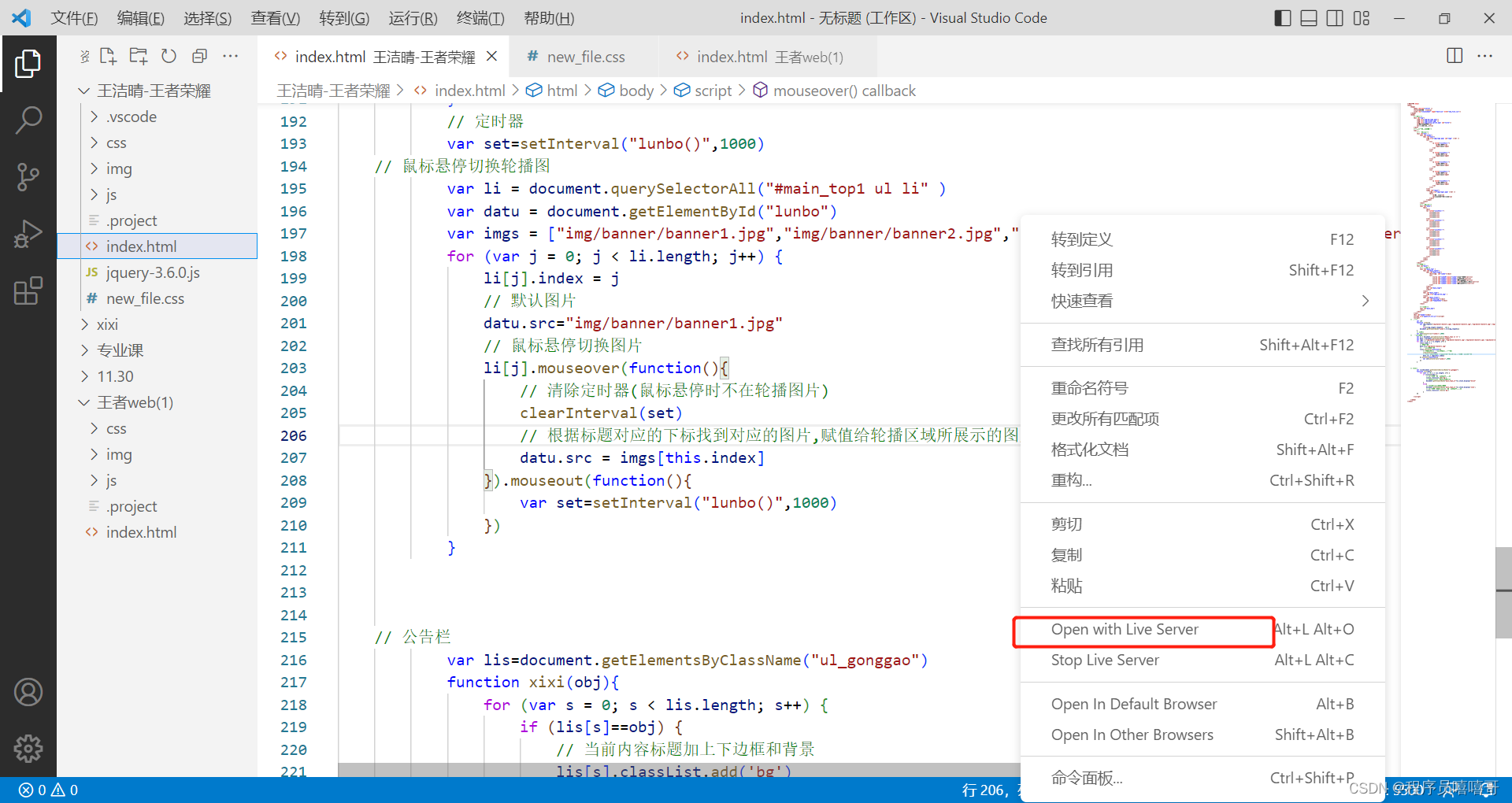This screenshot has width=1512, height=803.
Task: Open explorer more actions ellipsis
Action: tap(230, 56)
